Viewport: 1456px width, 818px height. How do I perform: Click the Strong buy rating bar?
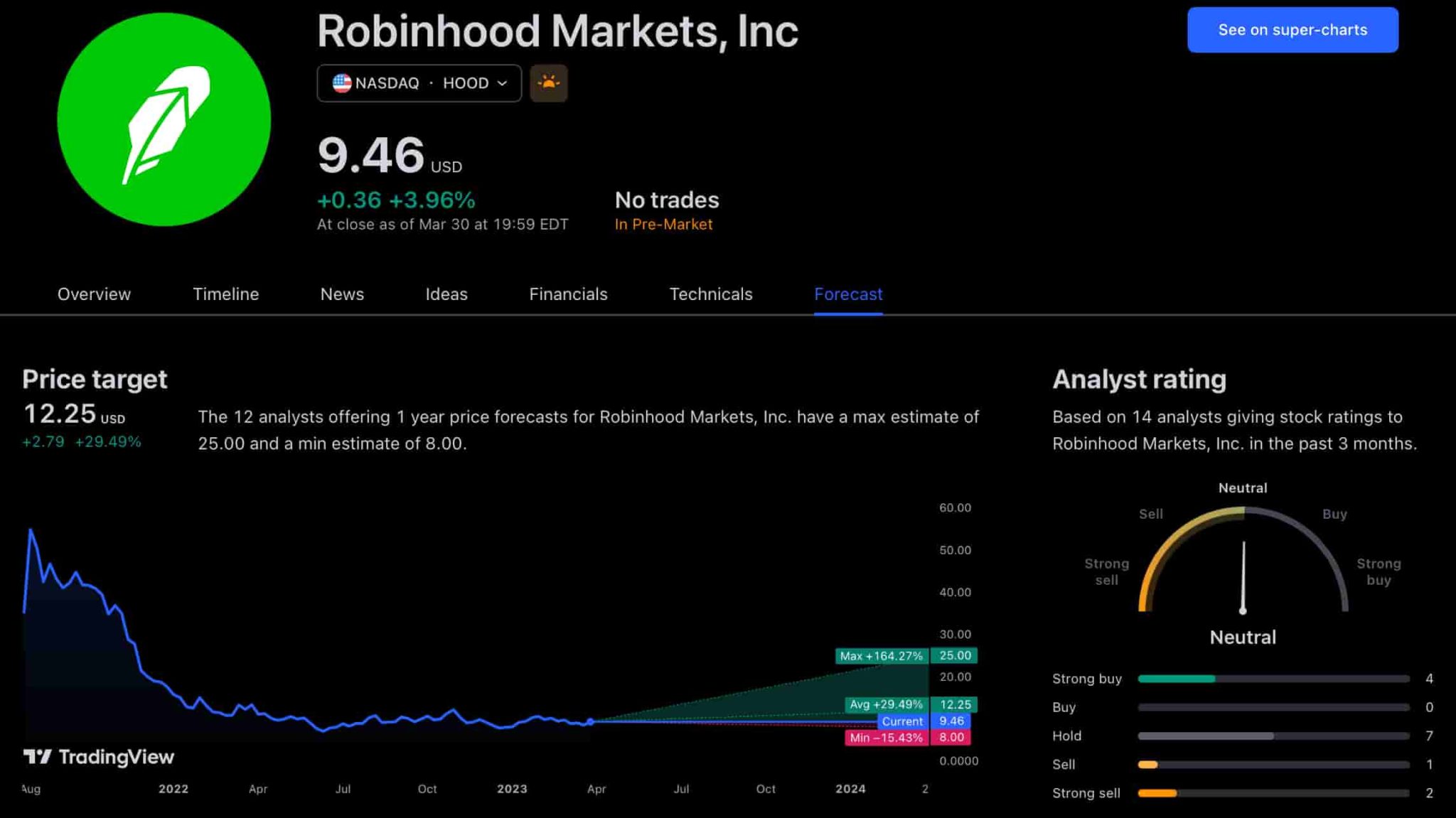click(x=1273, y=679)
